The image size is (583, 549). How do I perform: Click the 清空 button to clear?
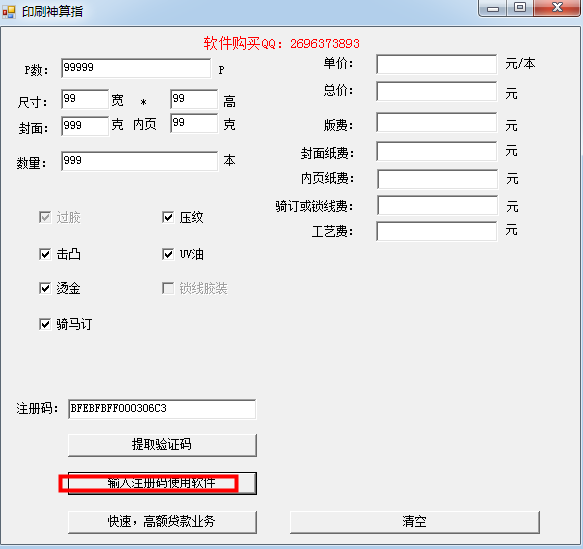pyautogui.click(x=415, y=521)
